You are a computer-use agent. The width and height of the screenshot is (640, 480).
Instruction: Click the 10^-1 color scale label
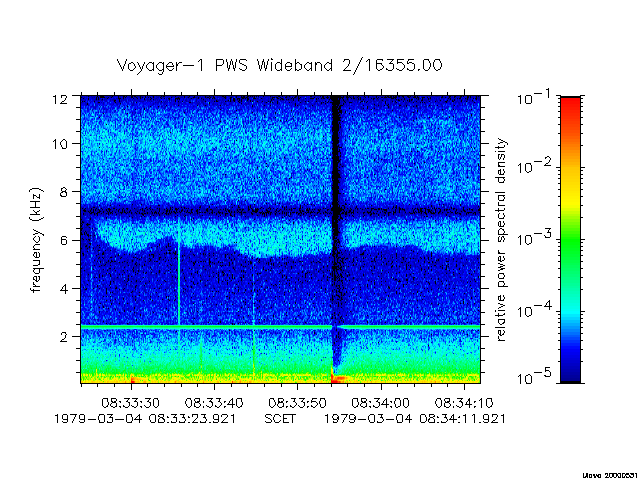[x=534, y=97]
